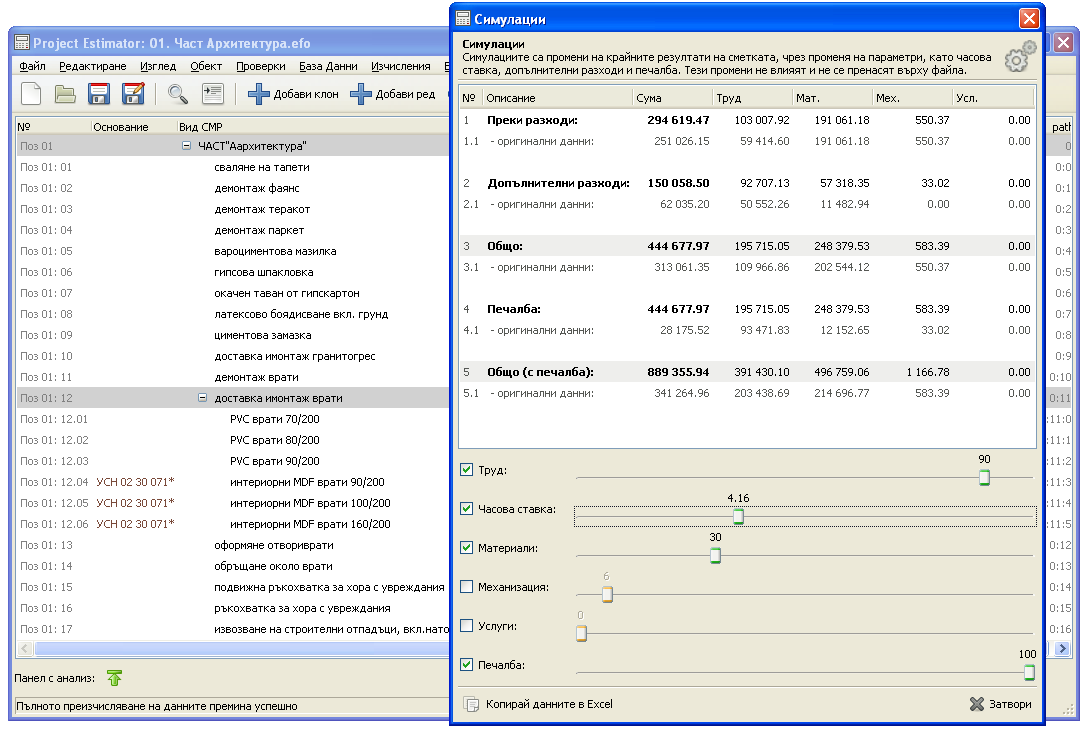Open the Проверки menu

tap(260, 66)
